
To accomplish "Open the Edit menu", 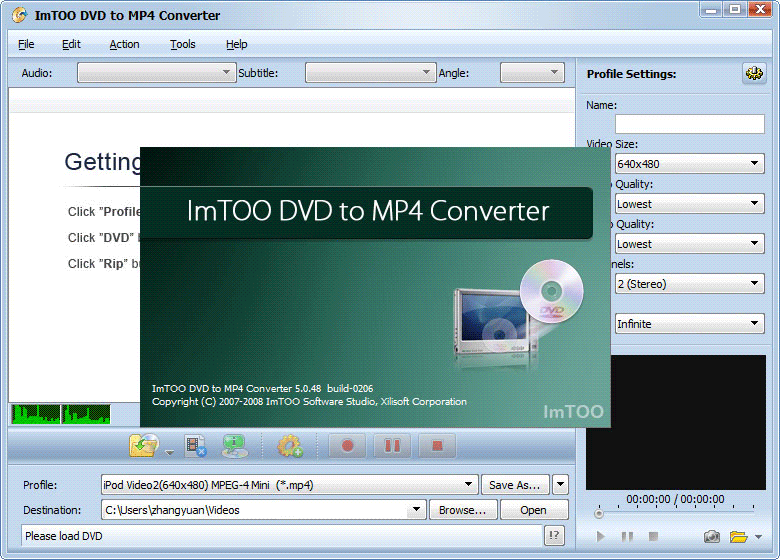I will pyautogui.click(x=71, y=44).
